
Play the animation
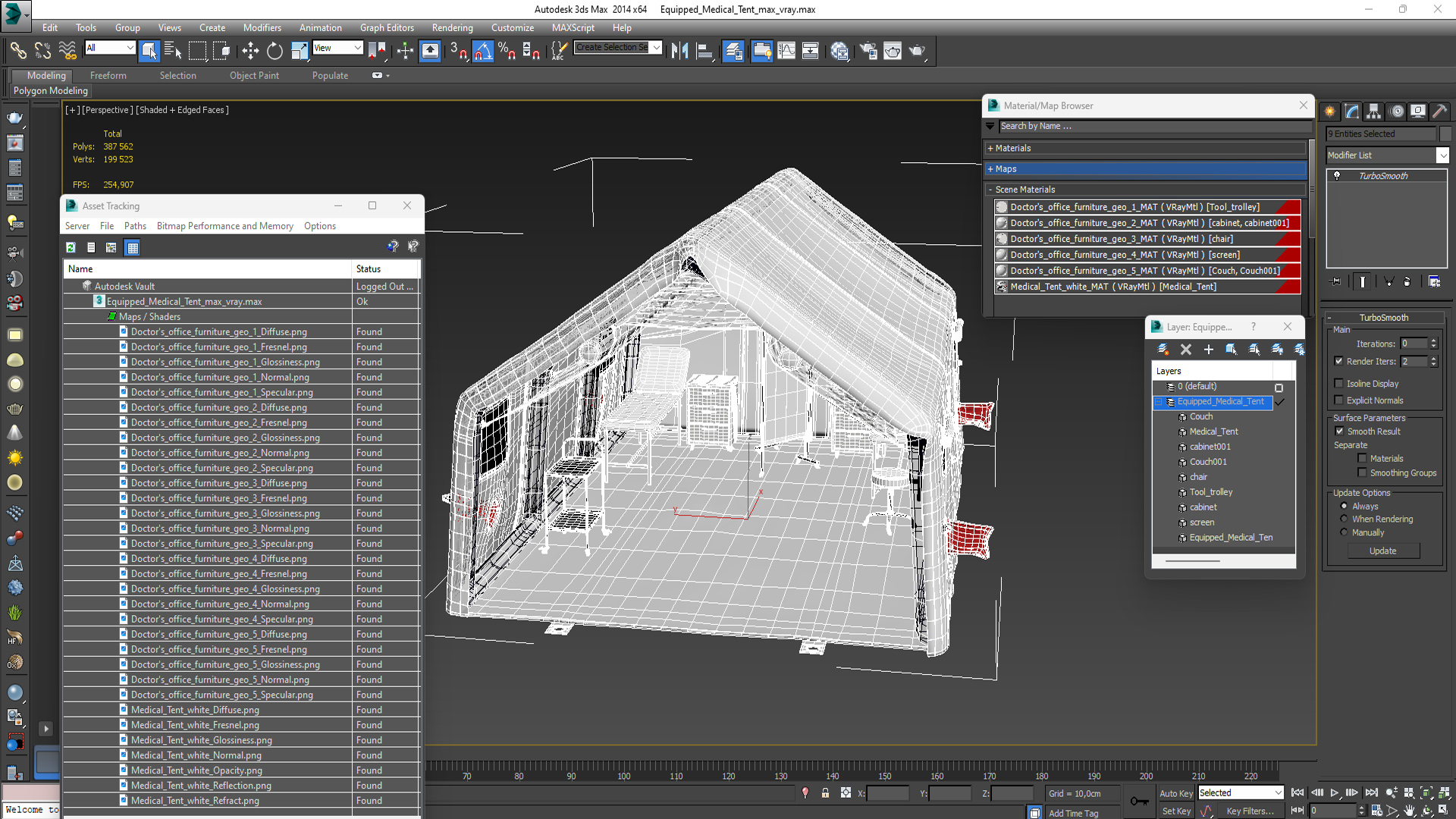(x=1335, y=792)
